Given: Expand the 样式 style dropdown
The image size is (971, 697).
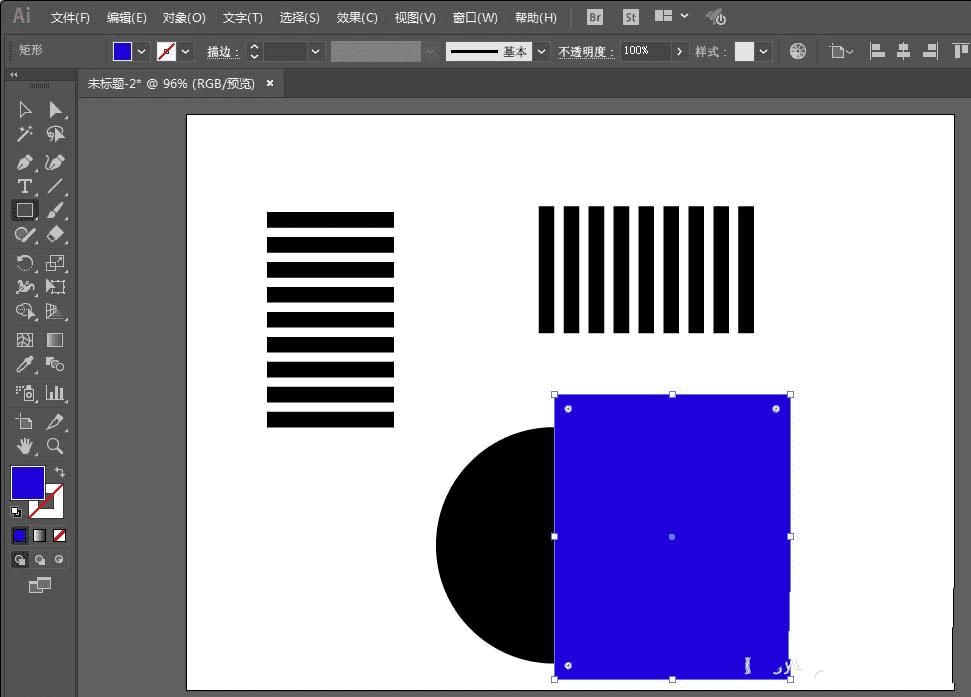Looking at the screenshot, I should click(764, 51).
